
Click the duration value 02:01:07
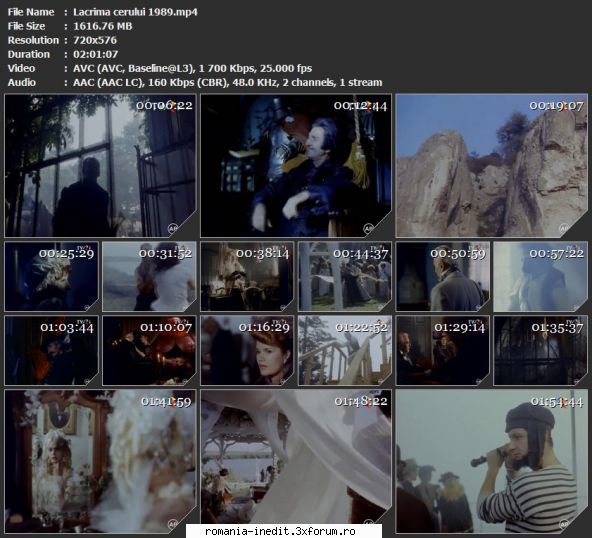(x=96, y=54)
